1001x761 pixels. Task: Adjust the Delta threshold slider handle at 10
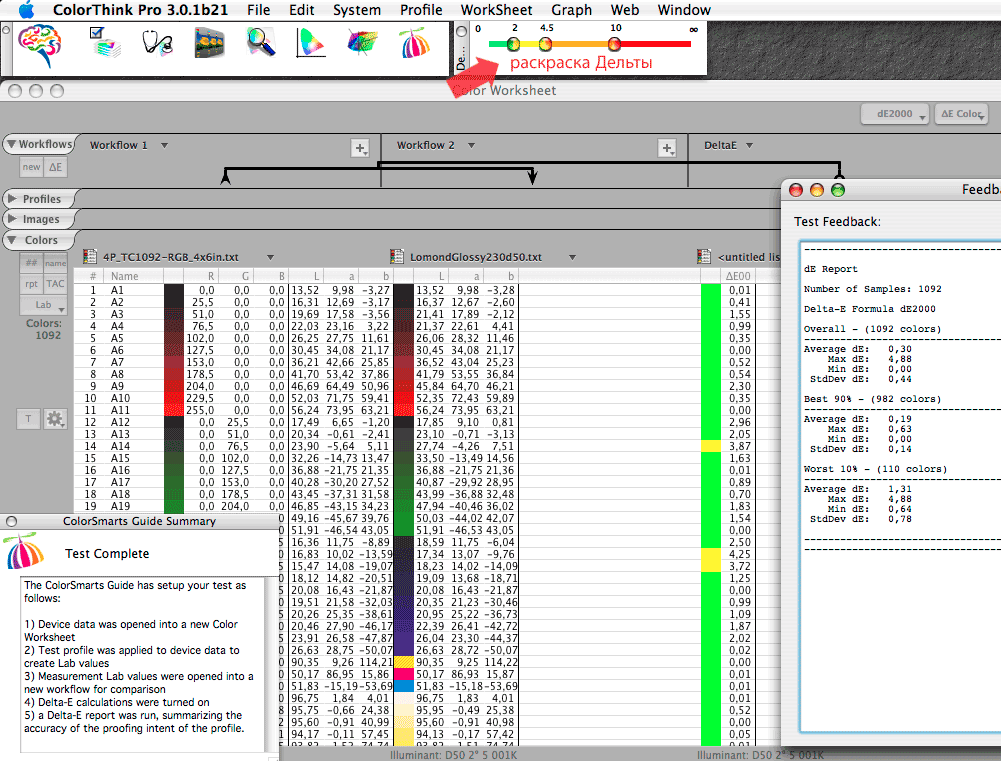coord(614,44)
